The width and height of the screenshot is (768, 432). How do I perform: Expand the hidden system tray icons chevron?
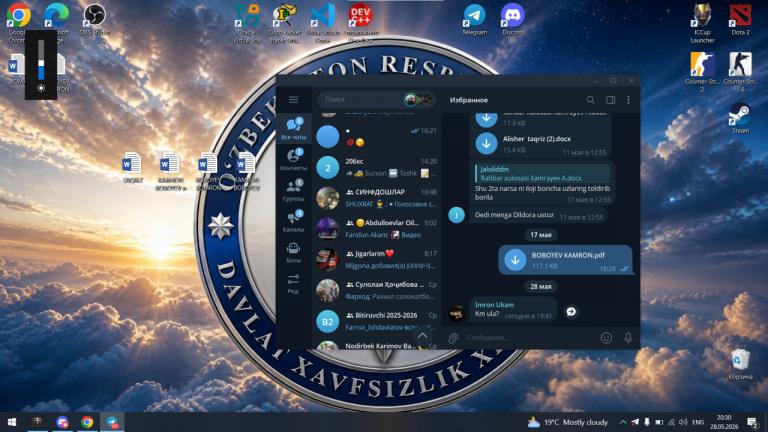(x=623, y=422)
